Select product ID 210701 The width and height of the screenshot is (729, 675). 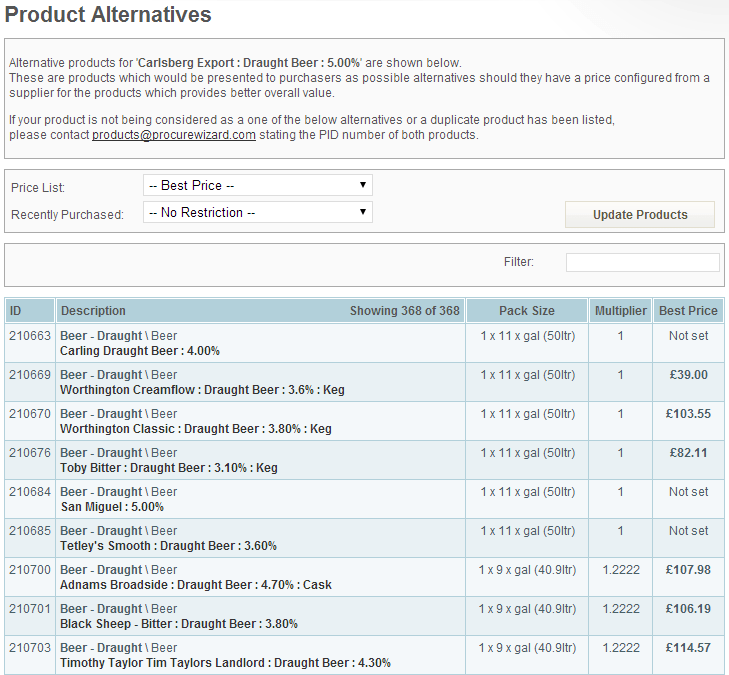coord(30,609)
